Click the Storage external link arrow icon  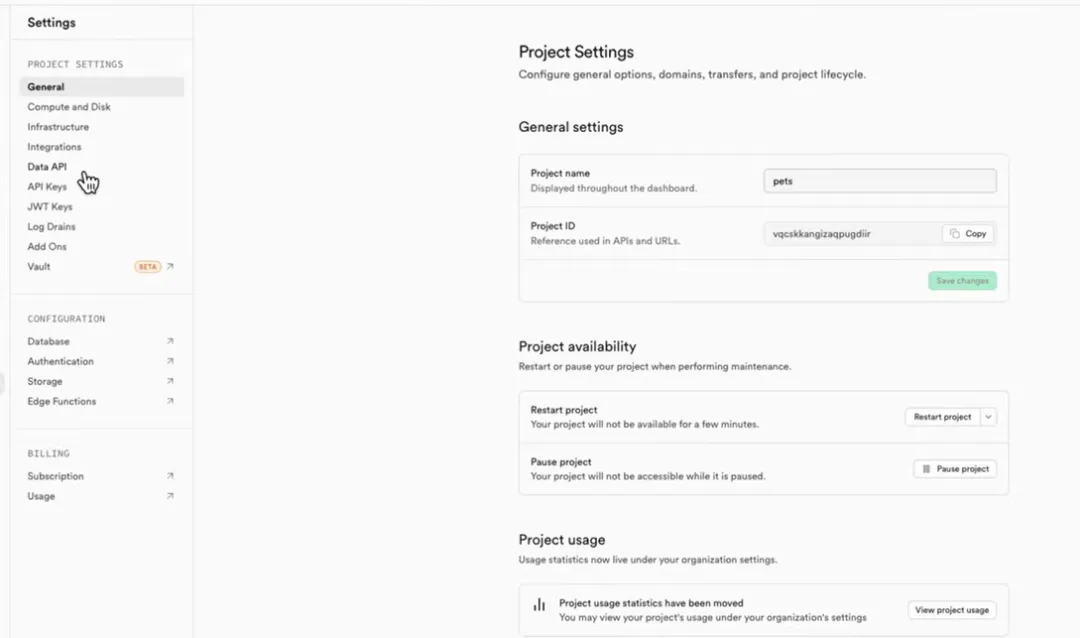click(170, 382)
